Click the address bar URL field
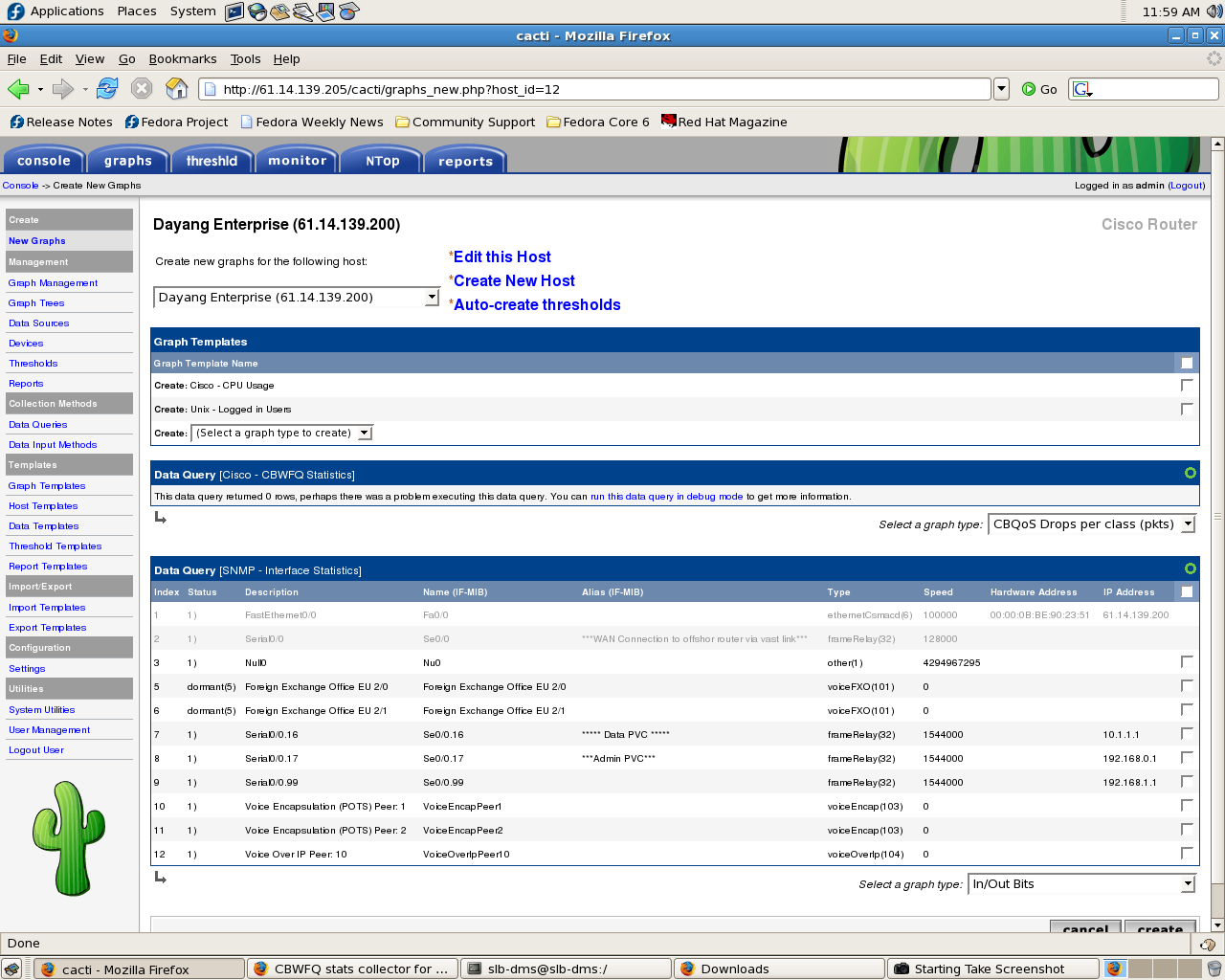 (x=594, y=89)
